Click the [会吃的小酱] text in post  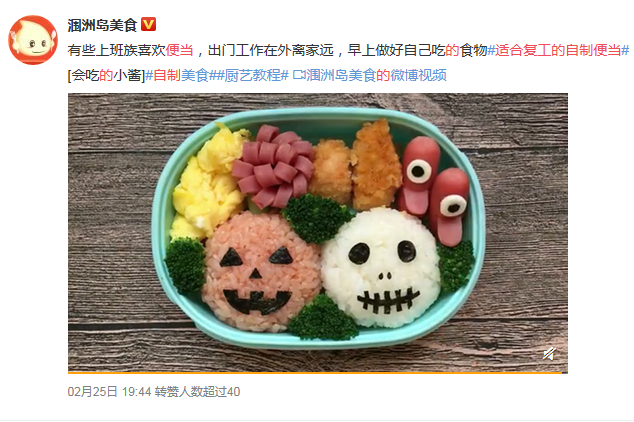pyautogui.click(x=106, y=75)
